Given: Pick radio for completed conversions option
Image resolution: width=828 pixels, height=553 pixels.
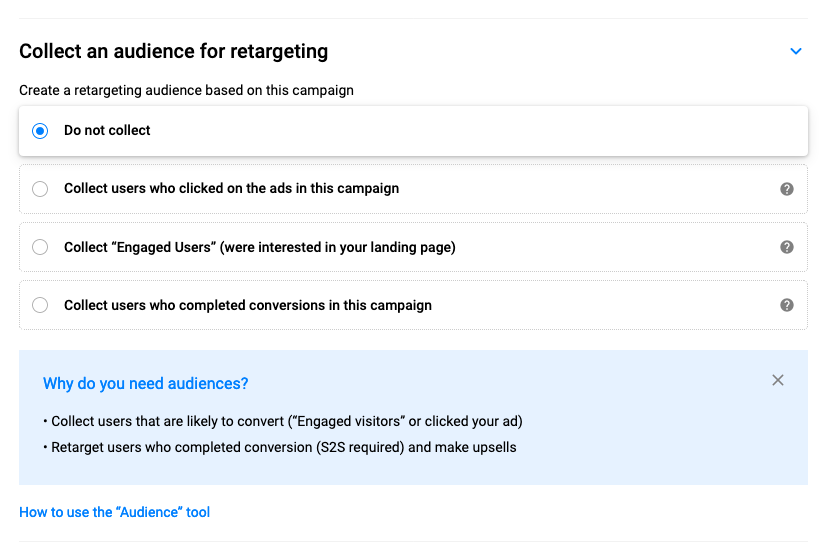Looking at the screenshot, I should pos(40,305).
